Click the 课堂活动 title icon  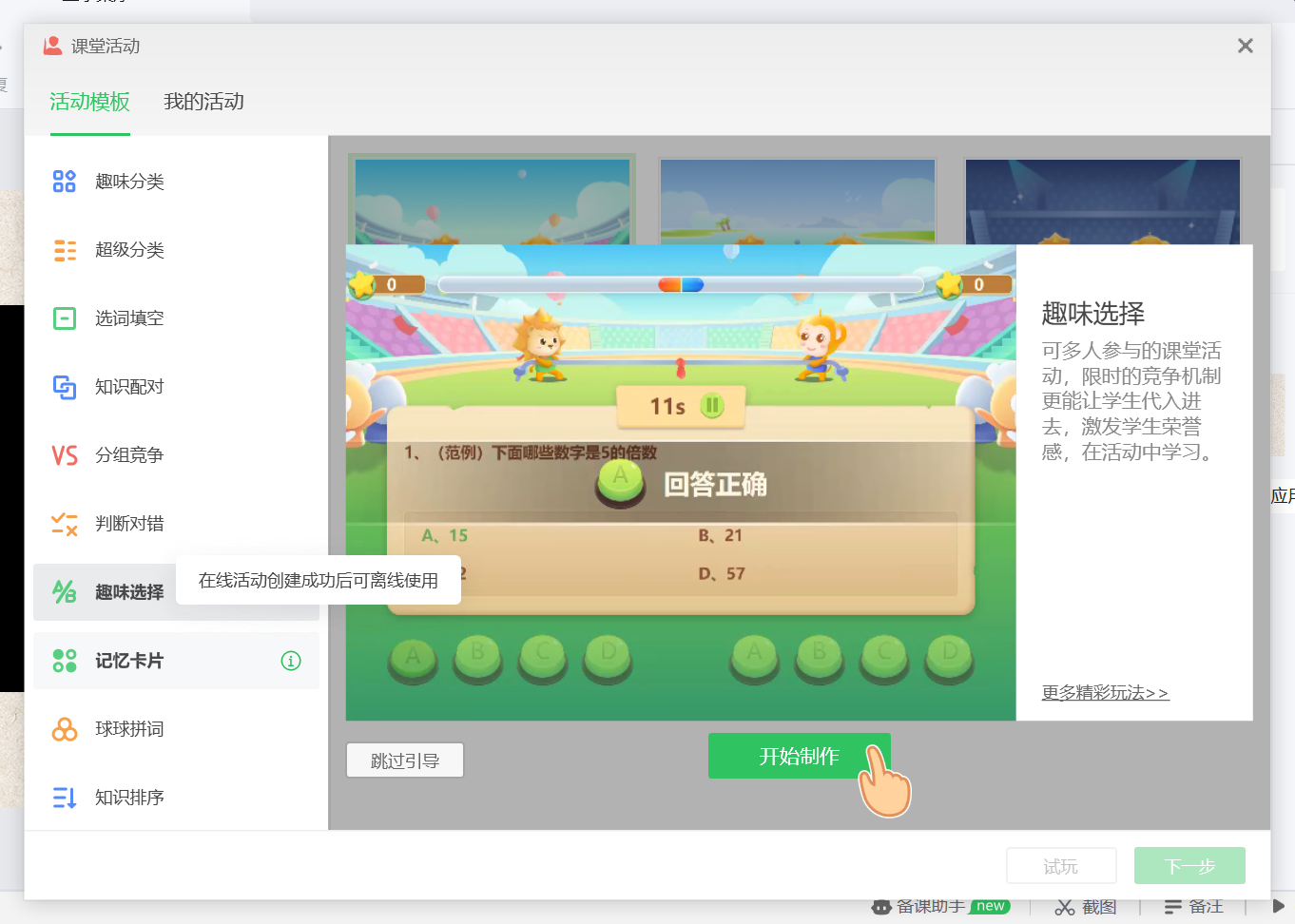pyautogui.click(x=52, y=46)
